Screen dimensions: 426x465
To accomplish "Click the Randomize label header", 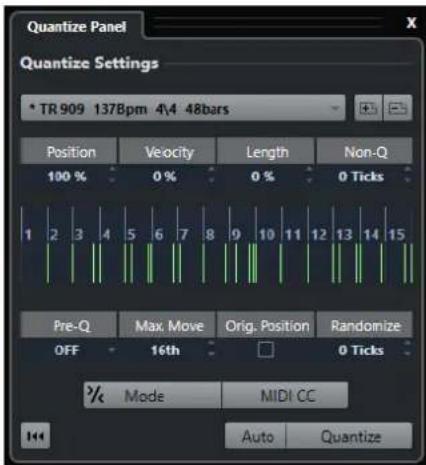I will pyautogui.click(x=365, y=325).
